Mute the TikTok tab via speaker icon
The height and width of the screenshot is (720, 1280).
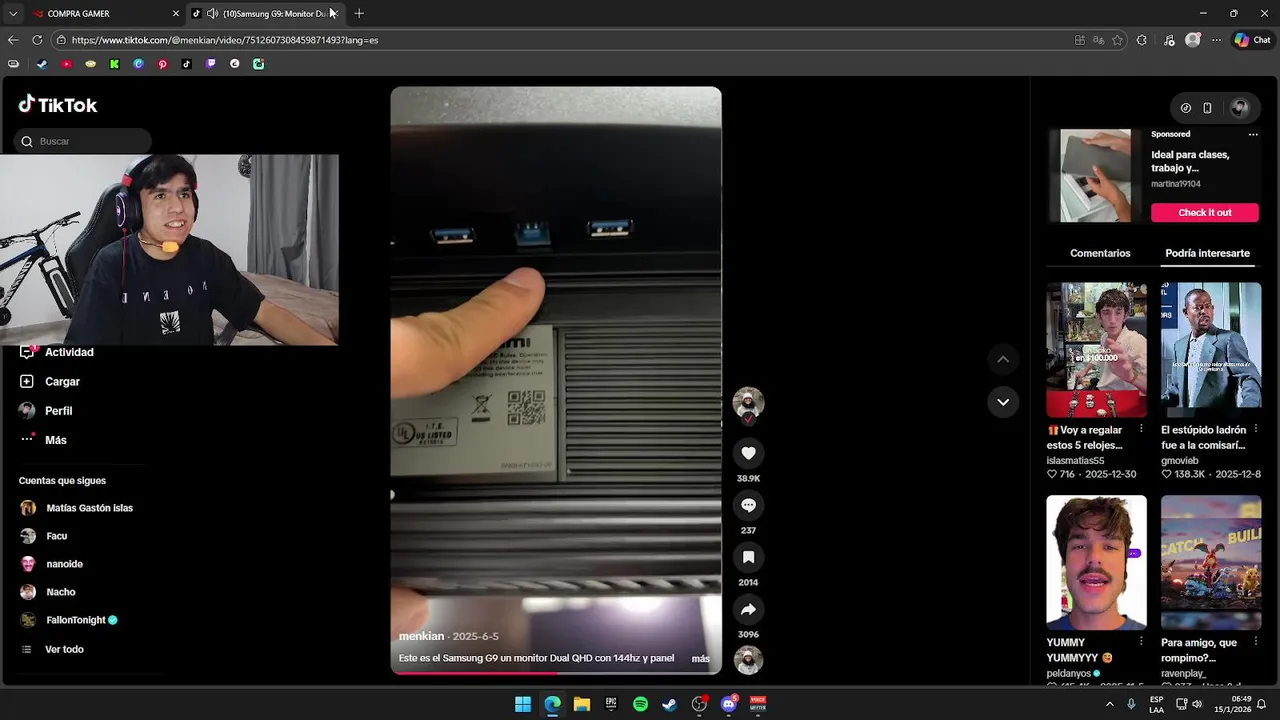tap(212, 13)
